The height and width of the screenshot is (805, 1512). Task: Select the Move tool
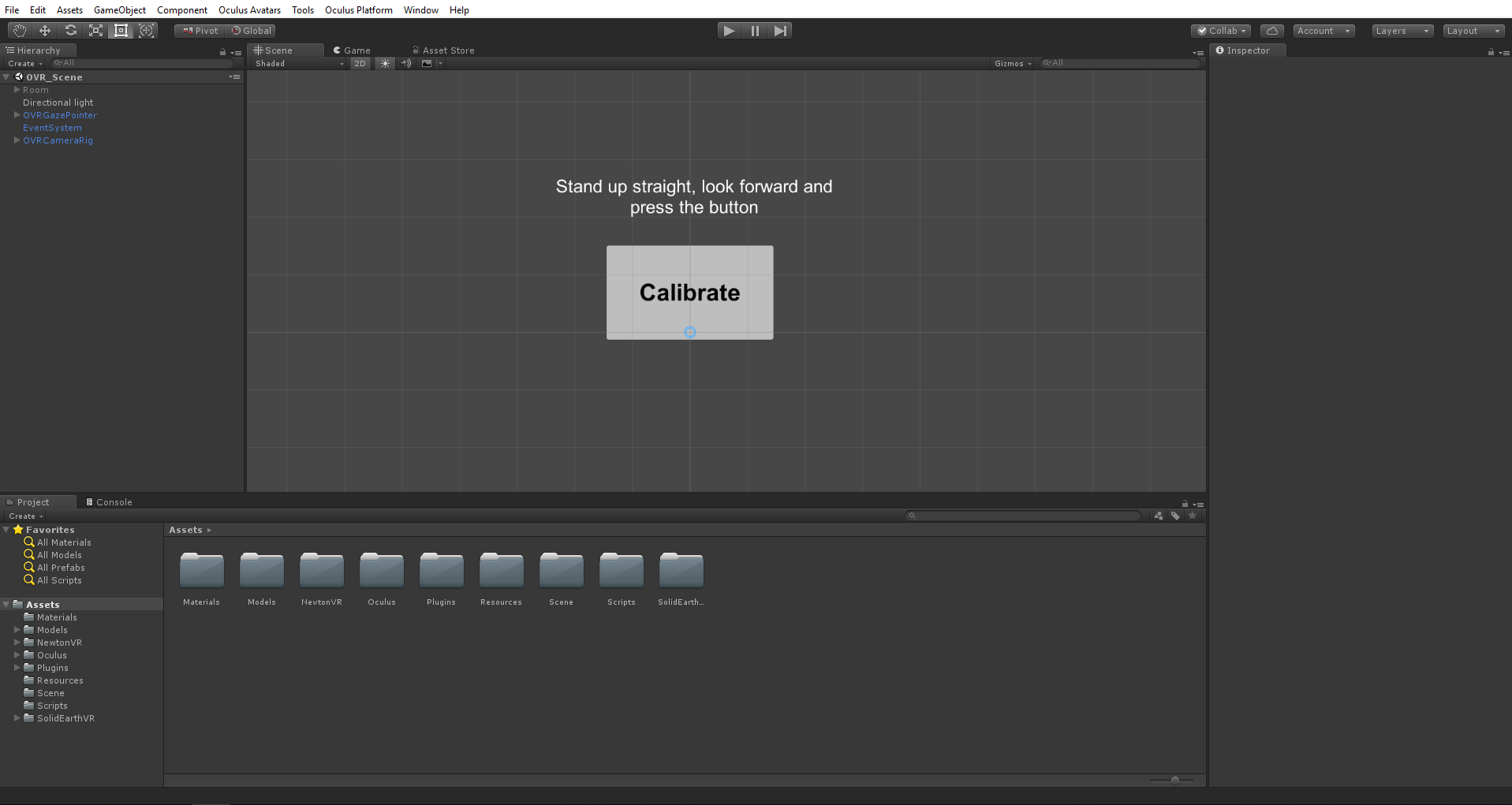(x=44, y=30)
